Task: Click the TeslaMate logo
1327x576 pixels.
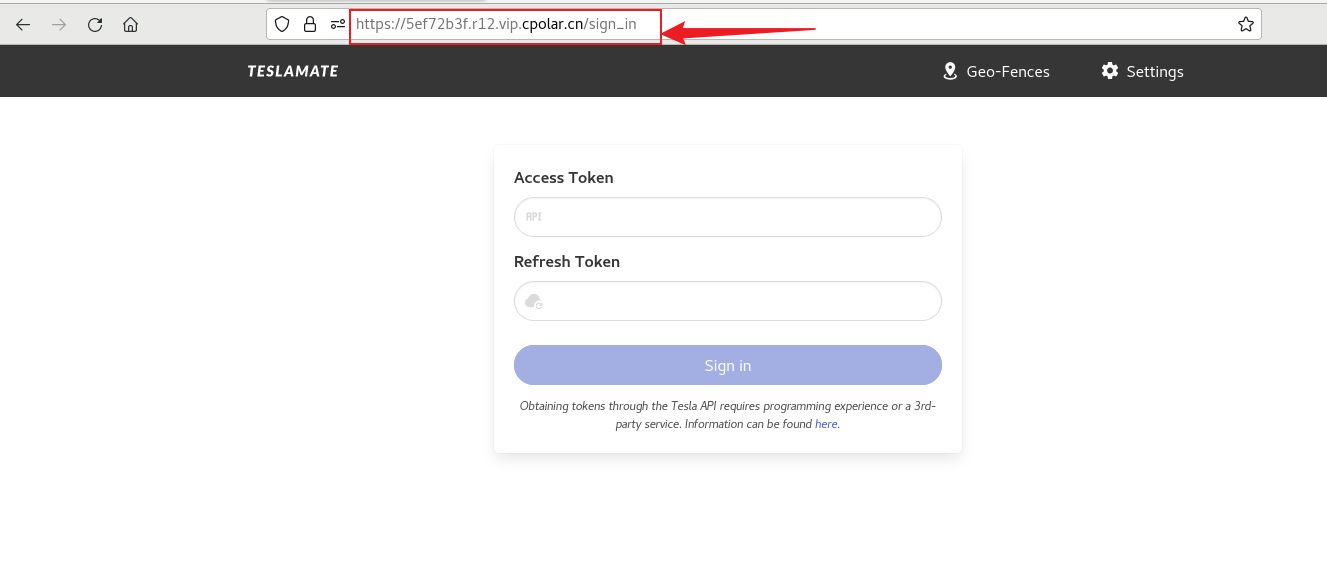Action: 293,71
